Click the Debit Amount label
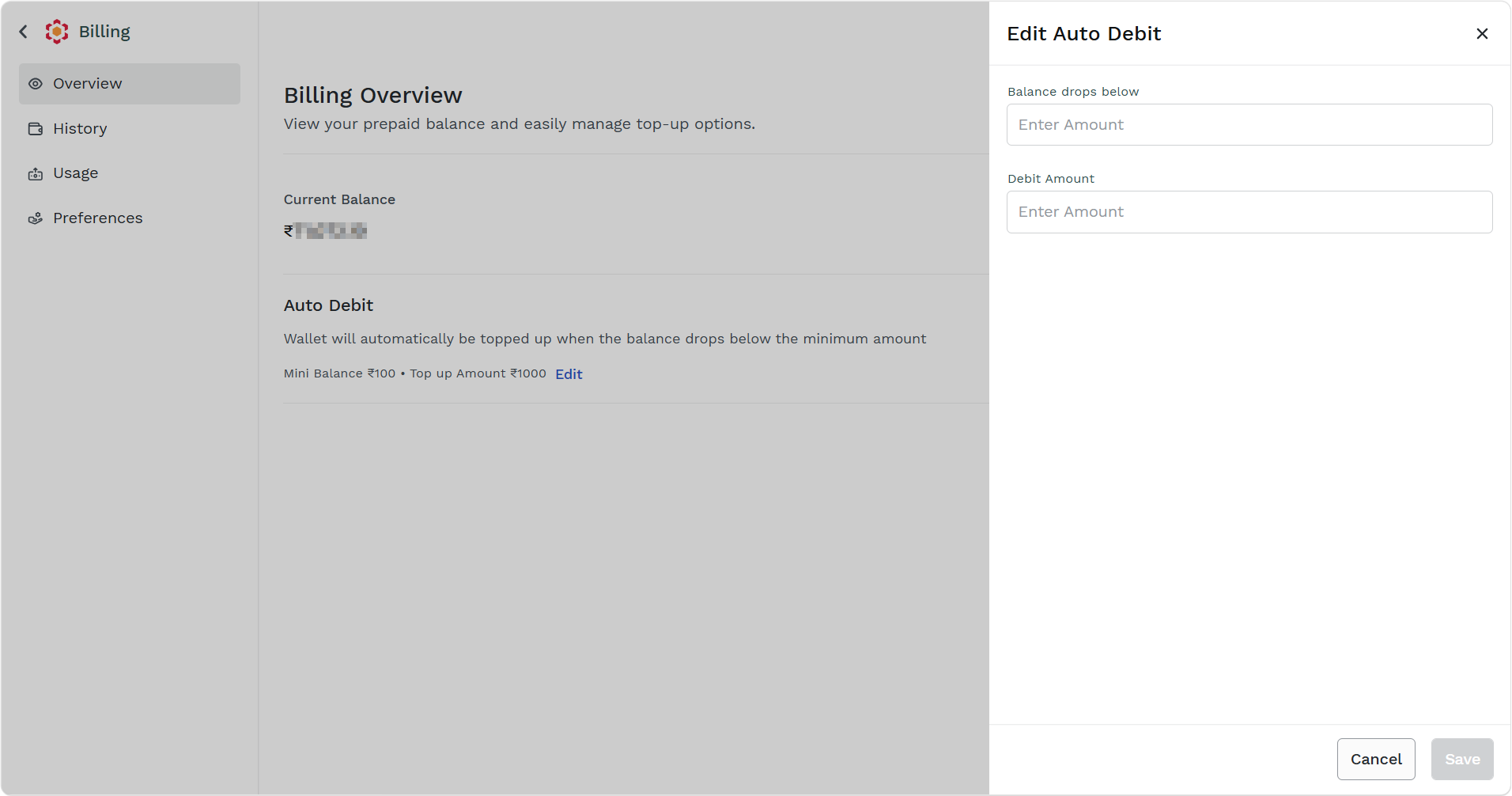The width and height of the screenshot is (1512, 796). 1051,179
